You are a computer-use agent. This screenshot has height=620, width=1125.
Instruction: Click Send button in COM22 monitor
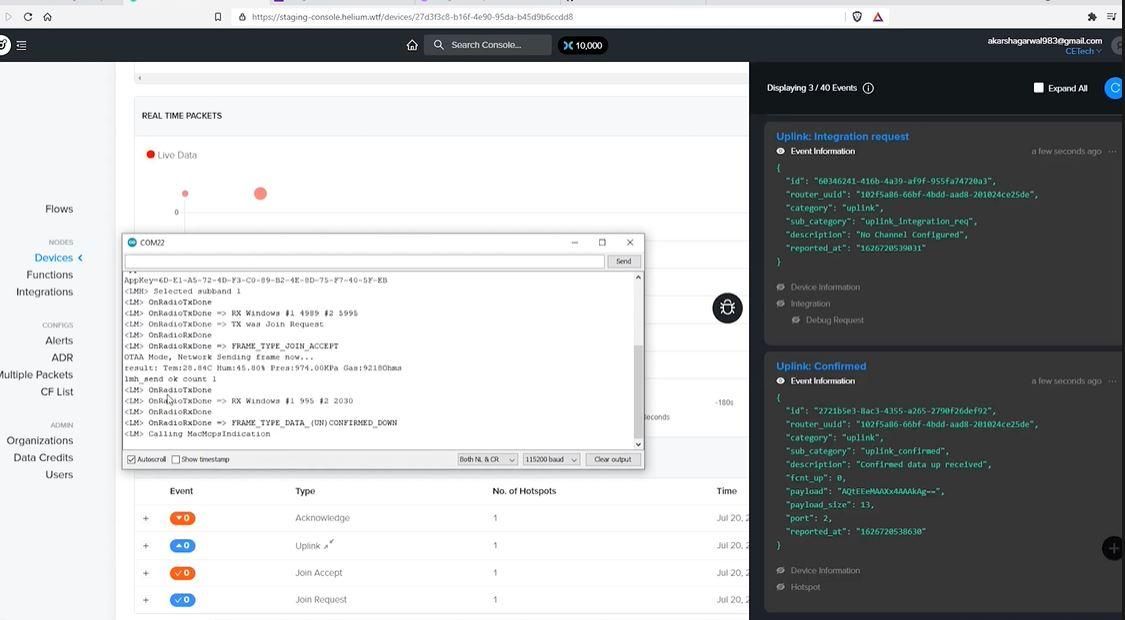[623, 261]
